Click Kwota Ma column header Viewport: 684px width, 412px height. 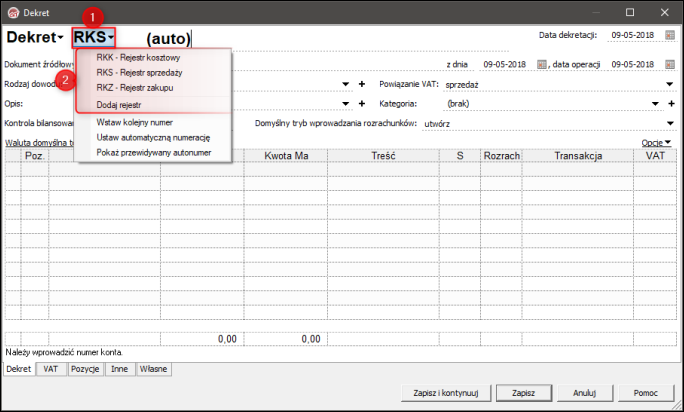click(x=286, y=156)
